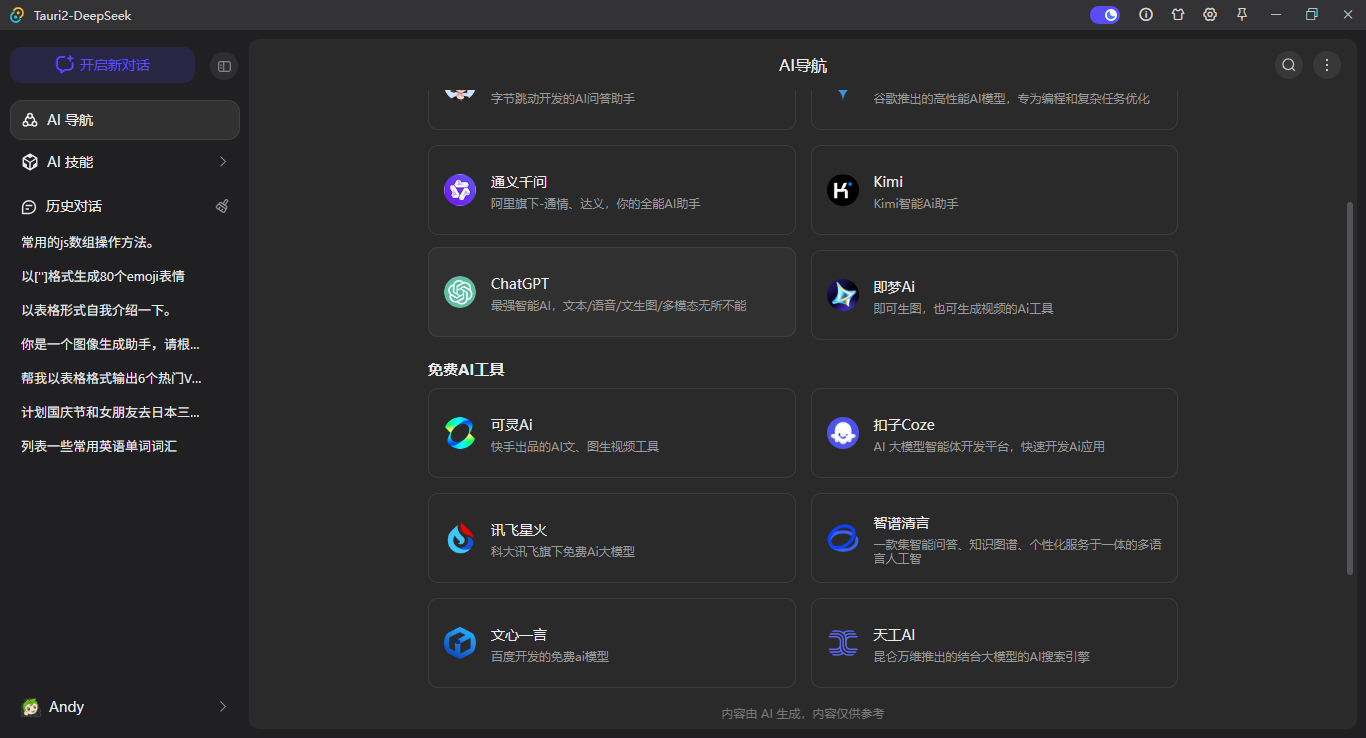The image size is (1366, 738).
Task: Click the Andy user avatar
Action: click(x=31, y=707)
